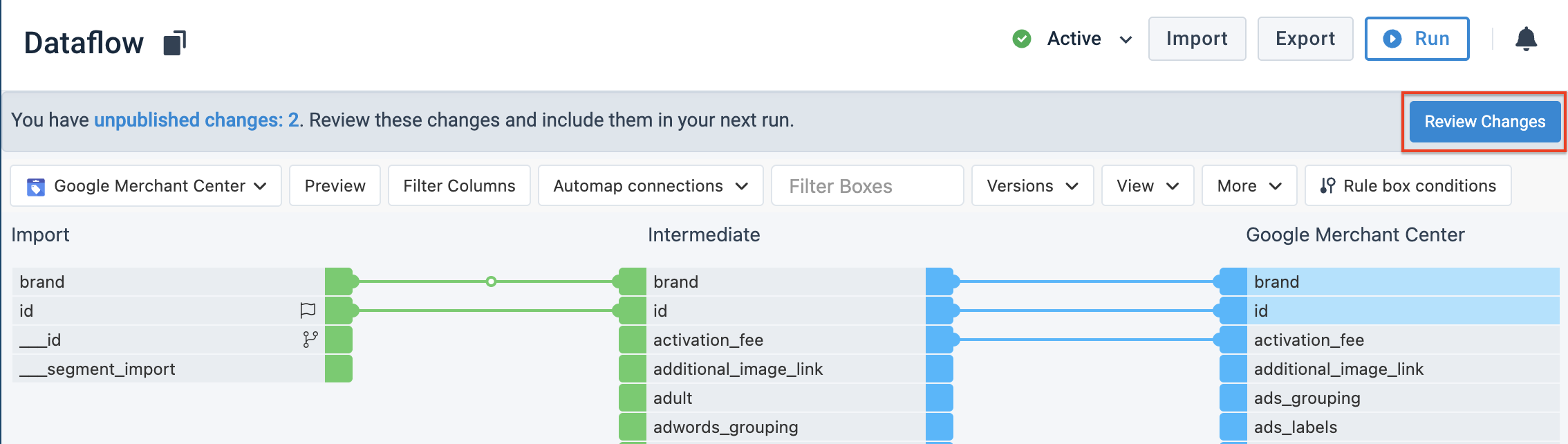Screen dimensions: 1568x444
Task: Click the Review Changes button
Action: coord(1485,122)
